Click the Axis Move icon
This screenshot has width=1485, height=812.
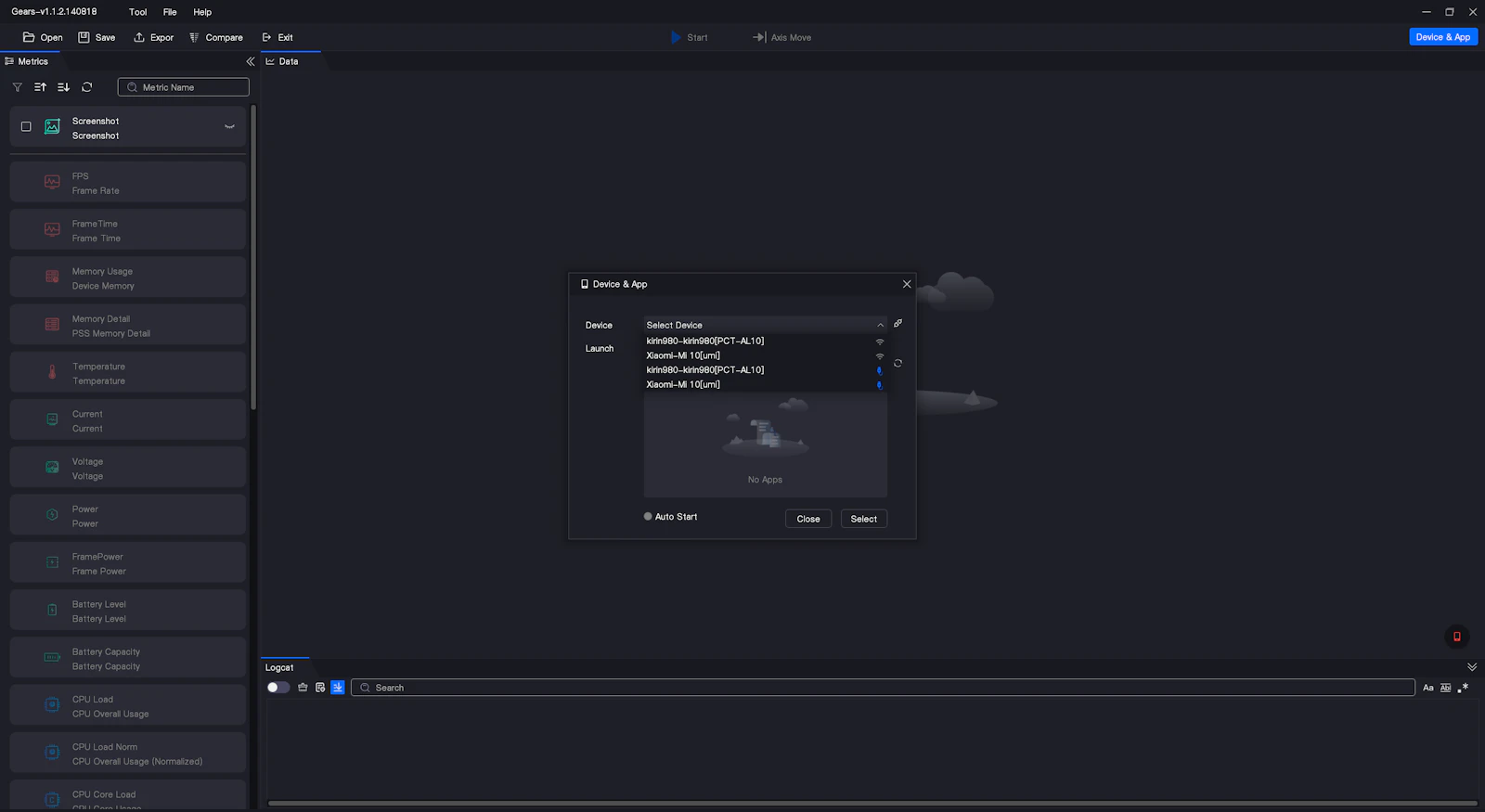click(759, 37)
